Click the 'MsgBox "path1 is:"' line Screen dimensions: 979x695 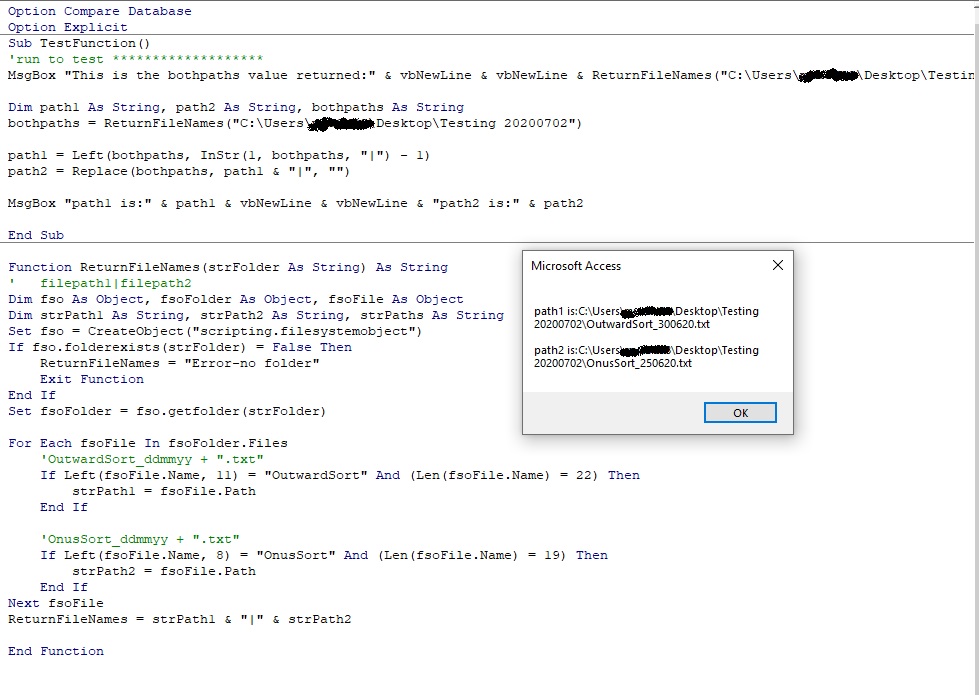pos(295,203)
